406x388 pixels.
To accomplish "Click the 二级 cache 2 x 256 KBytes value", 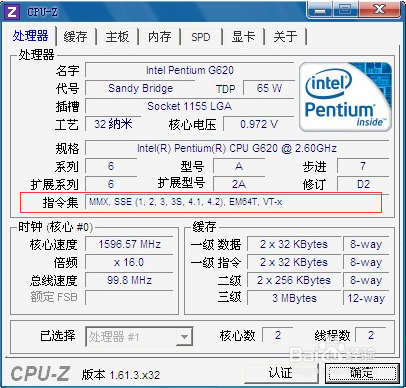I will click(x=294, y=280).
